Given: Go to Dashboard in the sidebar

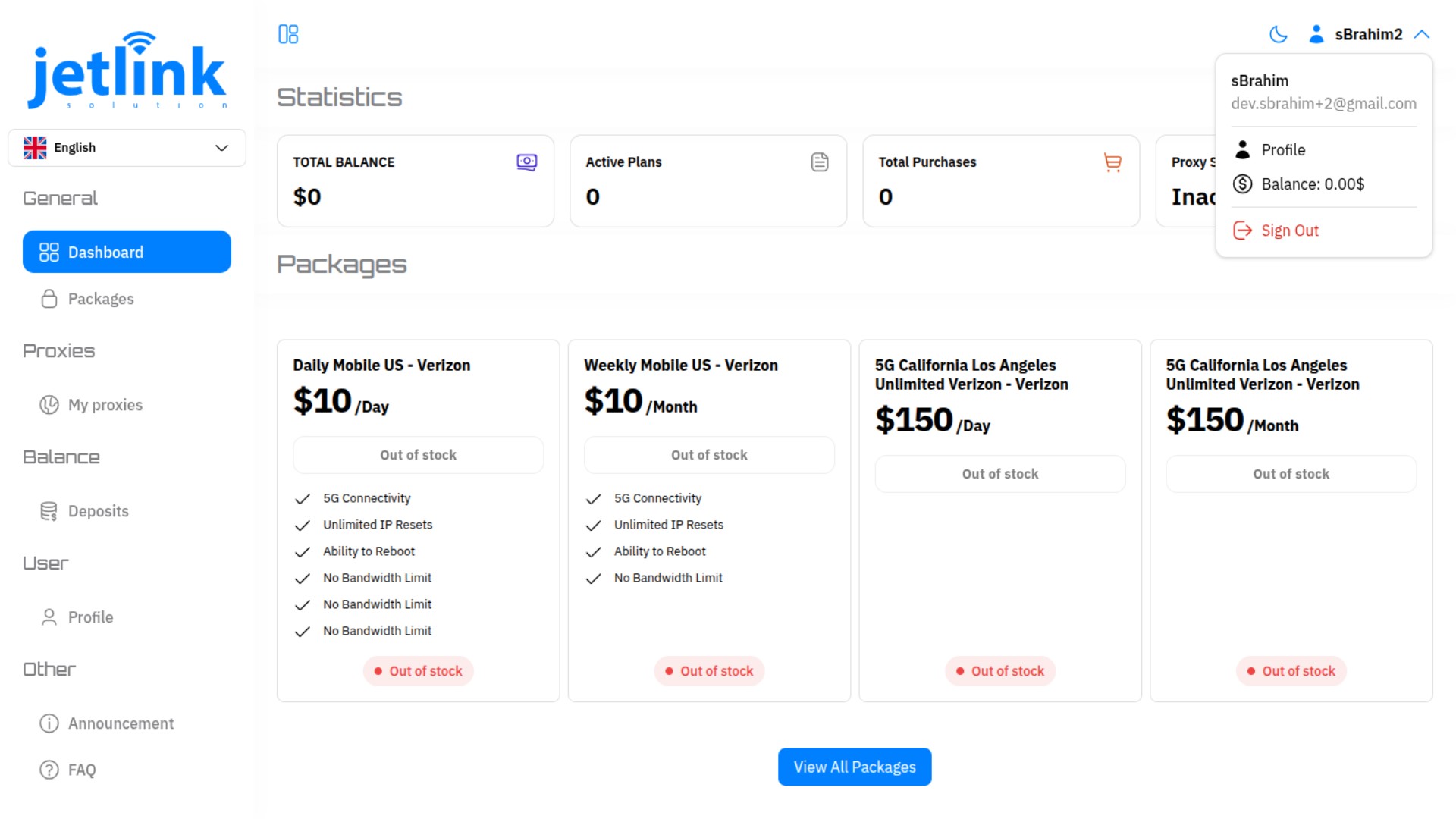Looking at the screenshot, I should pyautogui.click(x=127, y=252).
